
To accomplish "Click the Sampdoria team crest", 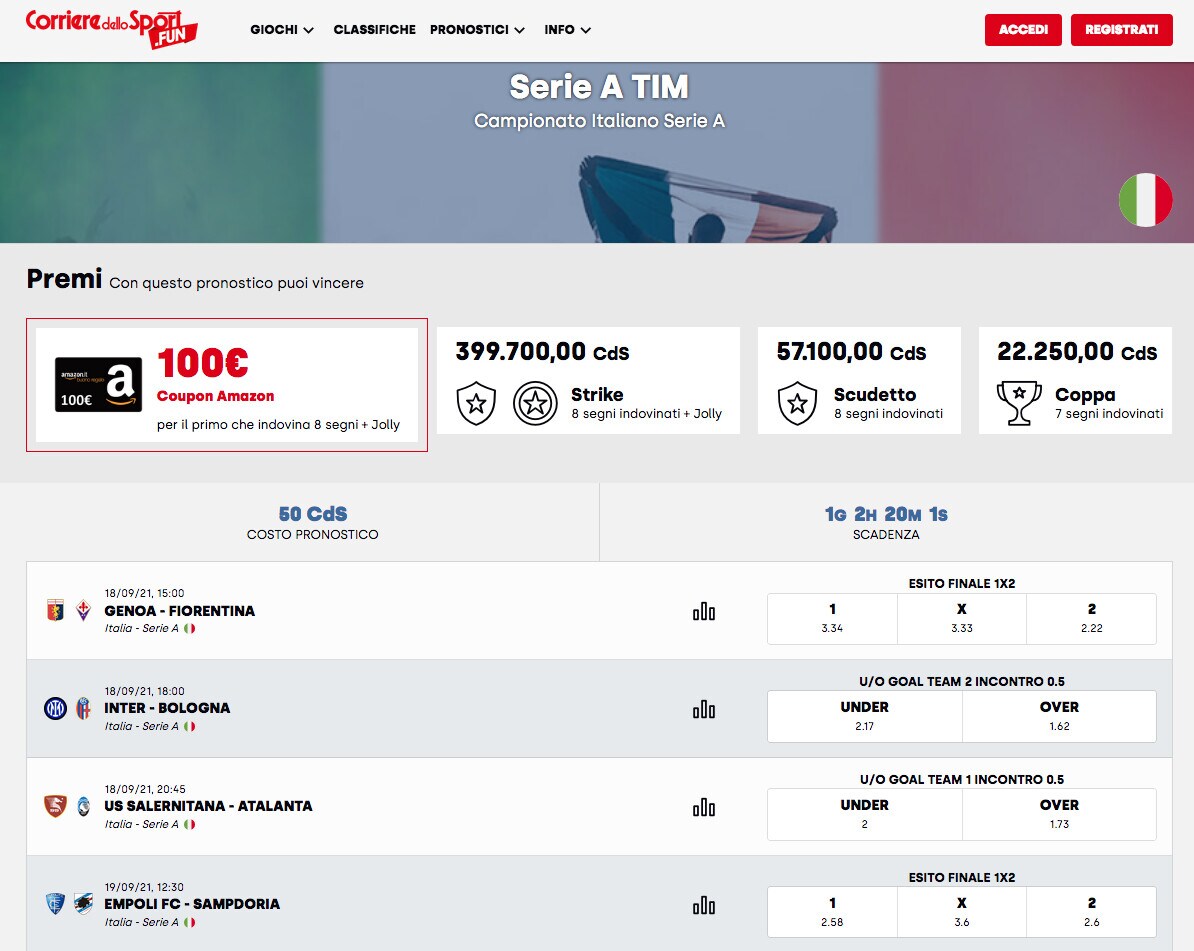I will click(84, 904).
